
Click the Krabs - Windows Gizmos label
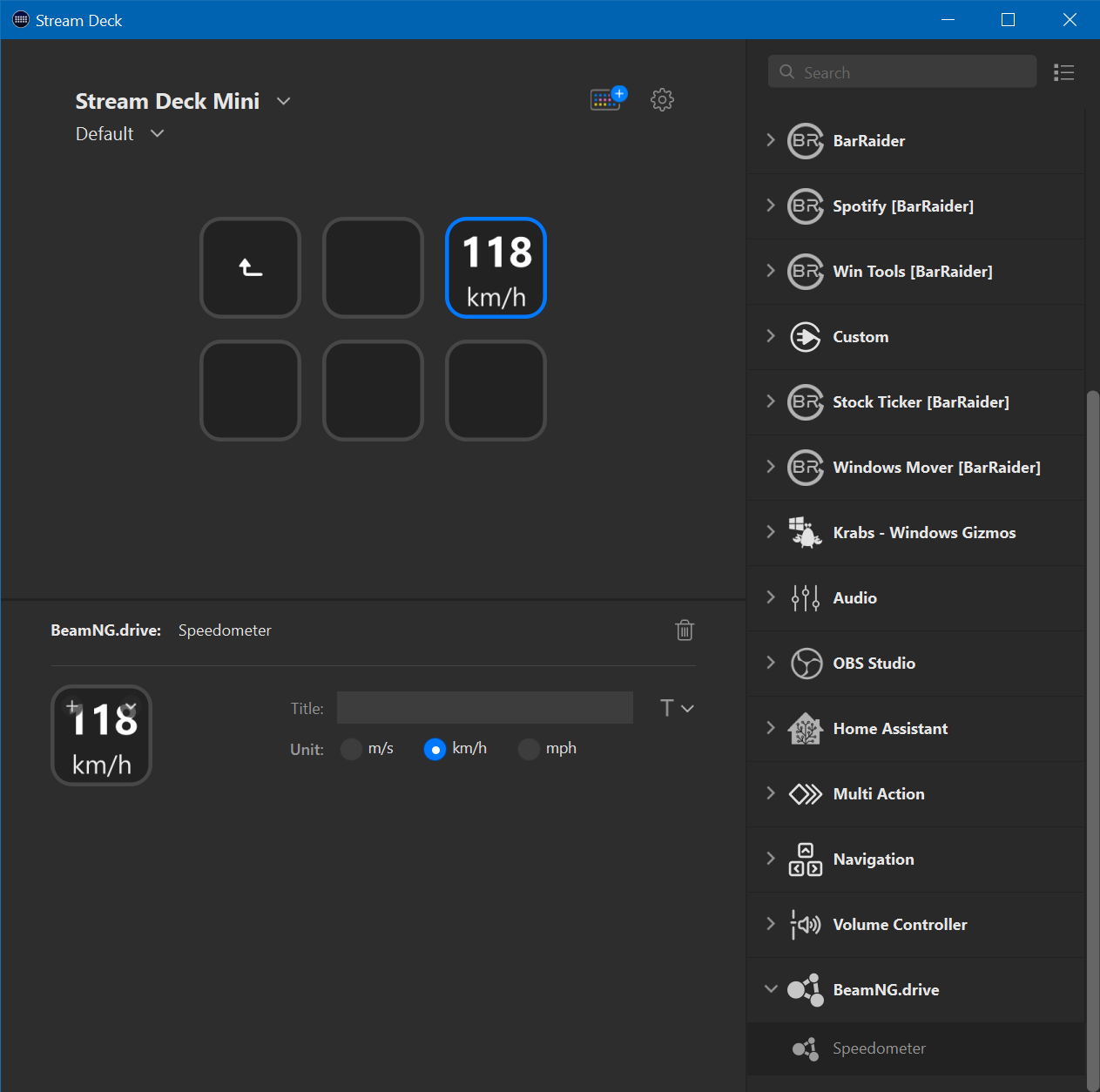click(924, 533)
